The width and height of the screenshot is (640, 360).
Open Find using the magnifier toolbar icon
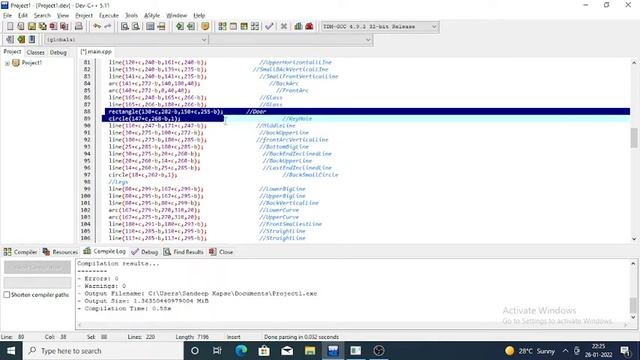tap(125, 27)
